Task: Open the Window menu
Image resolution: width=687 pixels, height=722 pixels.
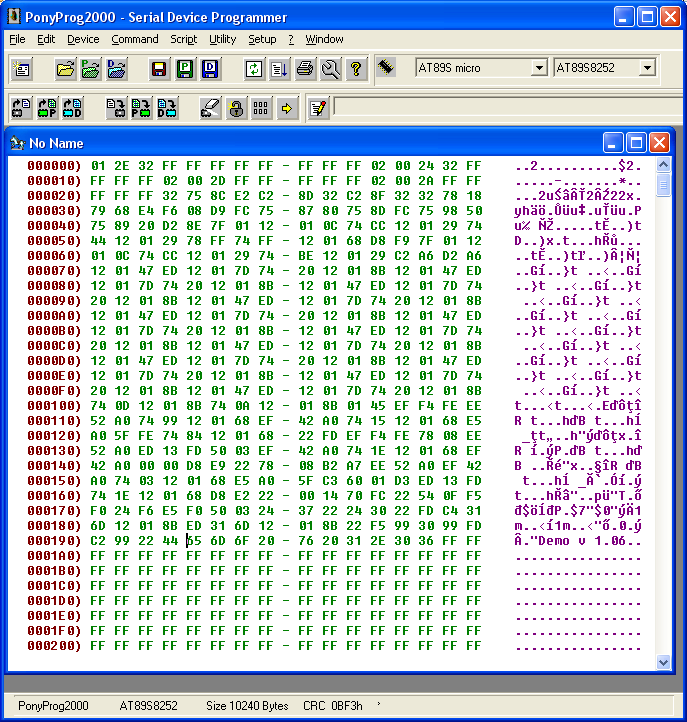Action: 324,39
